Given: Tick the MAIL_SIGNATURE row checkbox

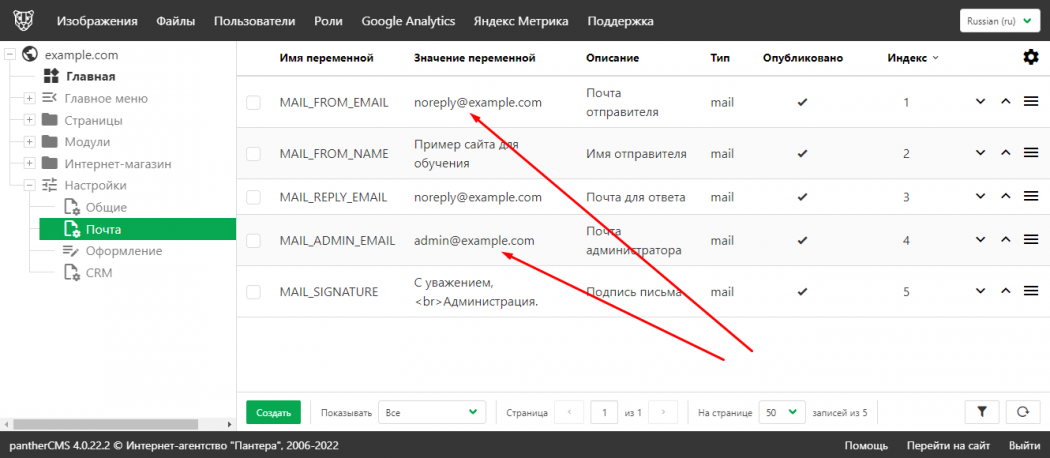Looking at the screenshot, I should 253,292.
